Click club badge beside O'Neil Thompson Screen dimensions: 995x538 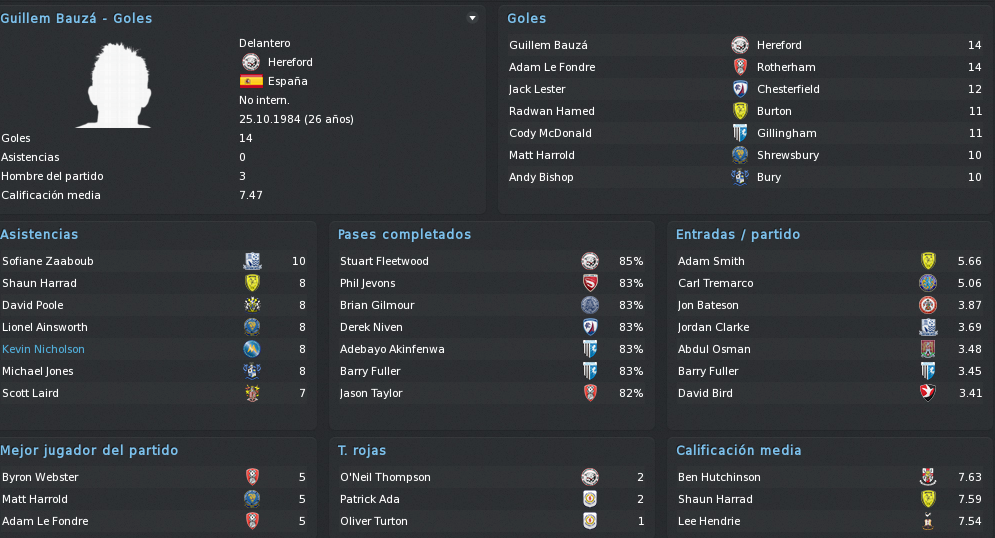click(x=590, y=476)
